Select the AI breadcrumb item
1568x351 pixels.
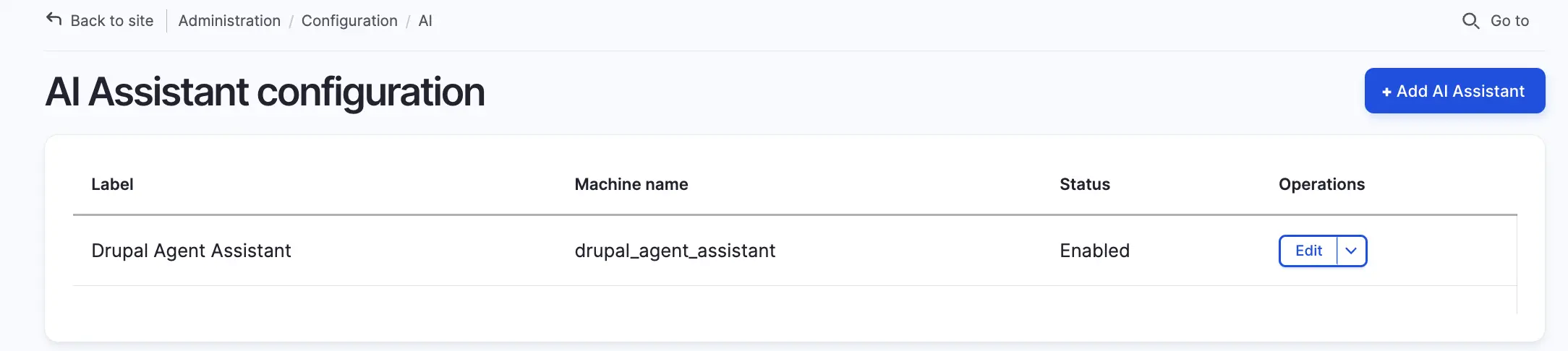click(425, 21)
